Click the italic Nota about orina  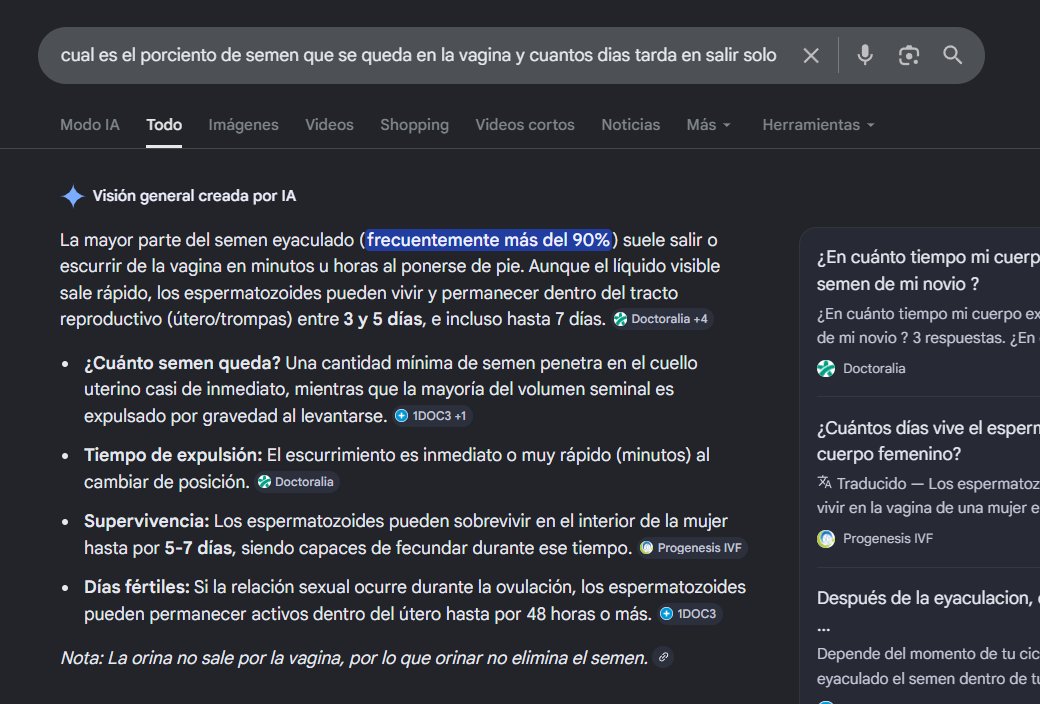click(354, 658)
